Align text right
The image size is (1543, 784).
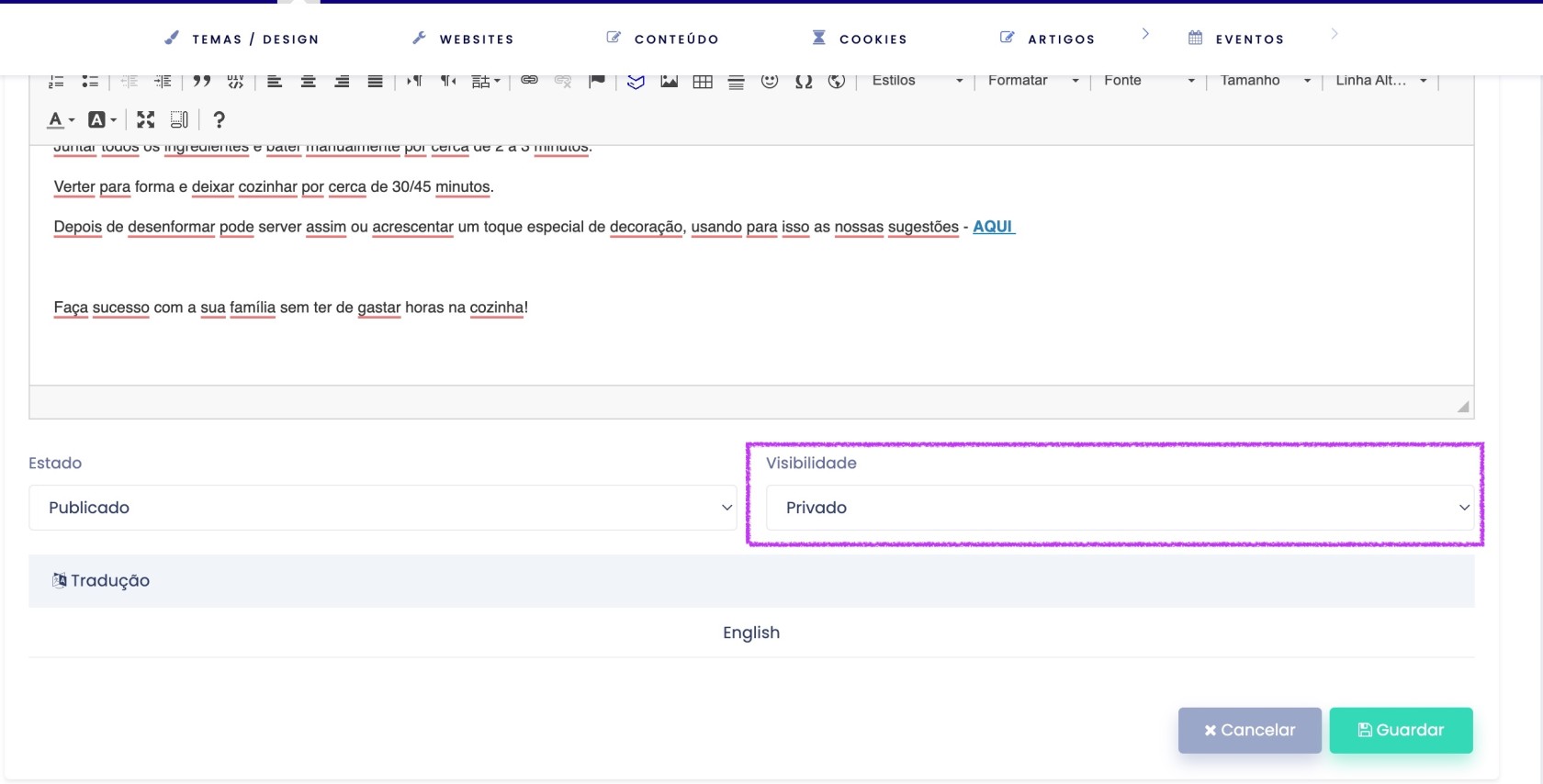pyautogui.click(x=342, y=81)
